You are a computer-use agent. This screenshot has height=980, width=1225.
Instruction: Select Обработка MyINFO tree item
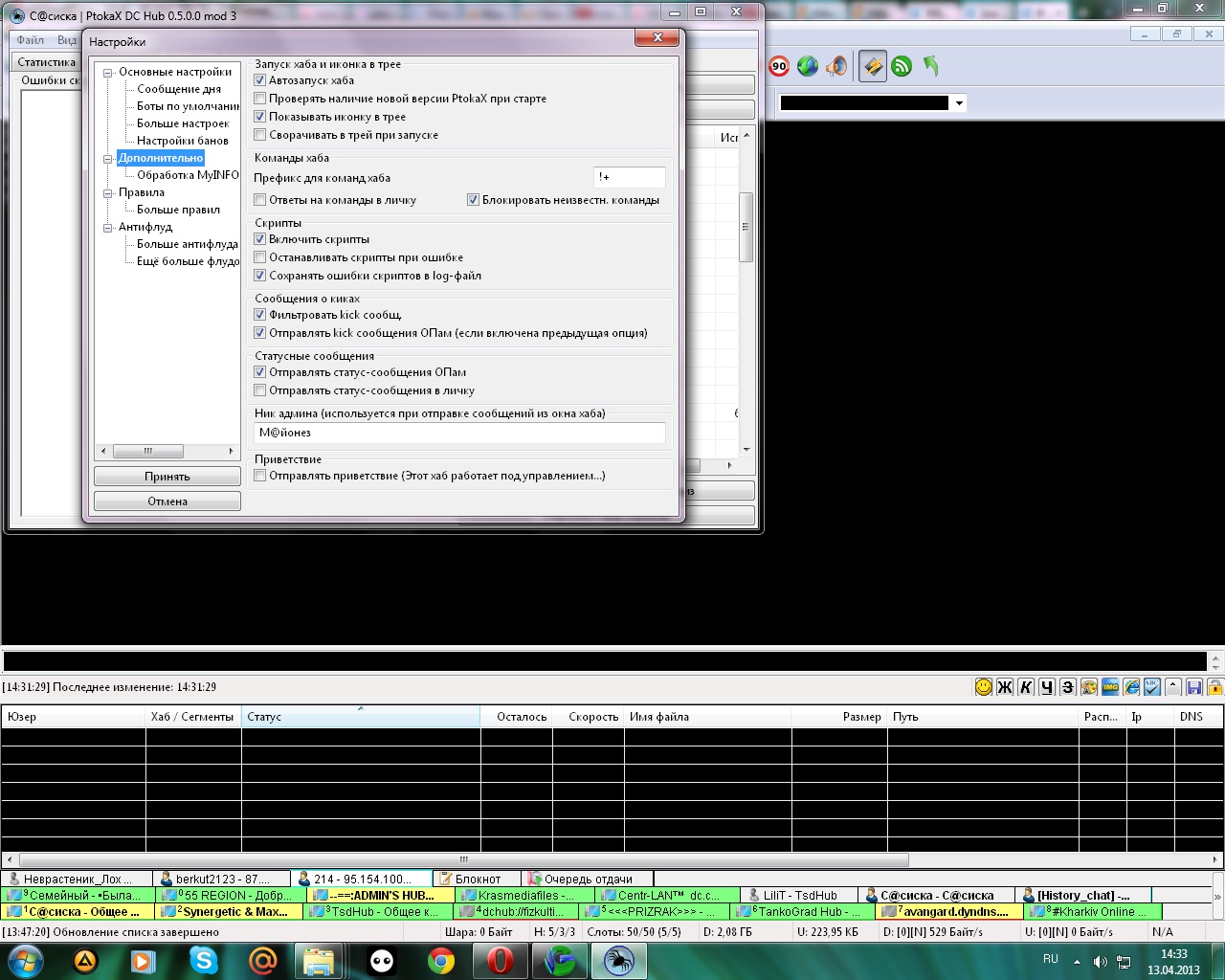pos(188,175)
